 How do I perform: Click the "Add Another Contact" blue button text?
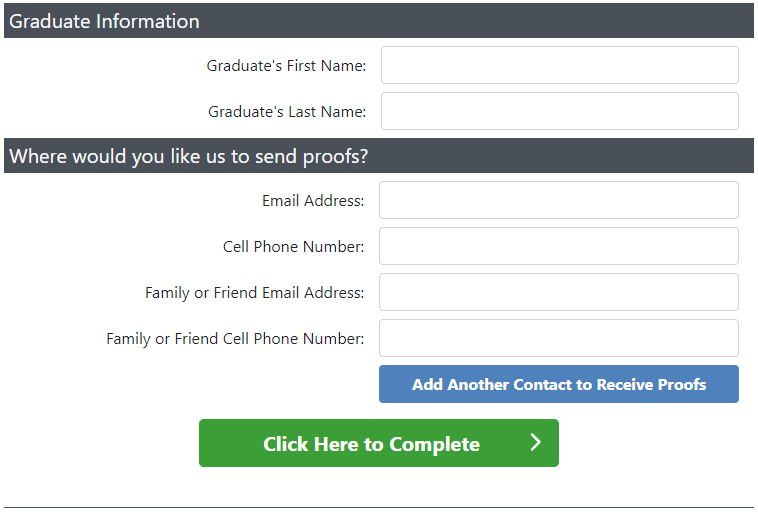point(559,384)
